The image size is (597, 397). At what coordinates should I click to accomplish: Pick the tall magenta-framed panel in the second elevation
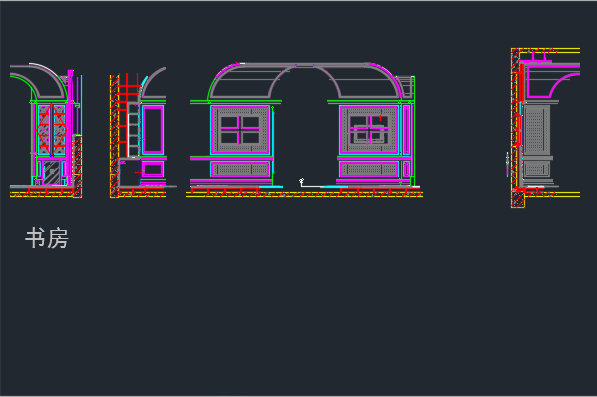tap(153, 130)
